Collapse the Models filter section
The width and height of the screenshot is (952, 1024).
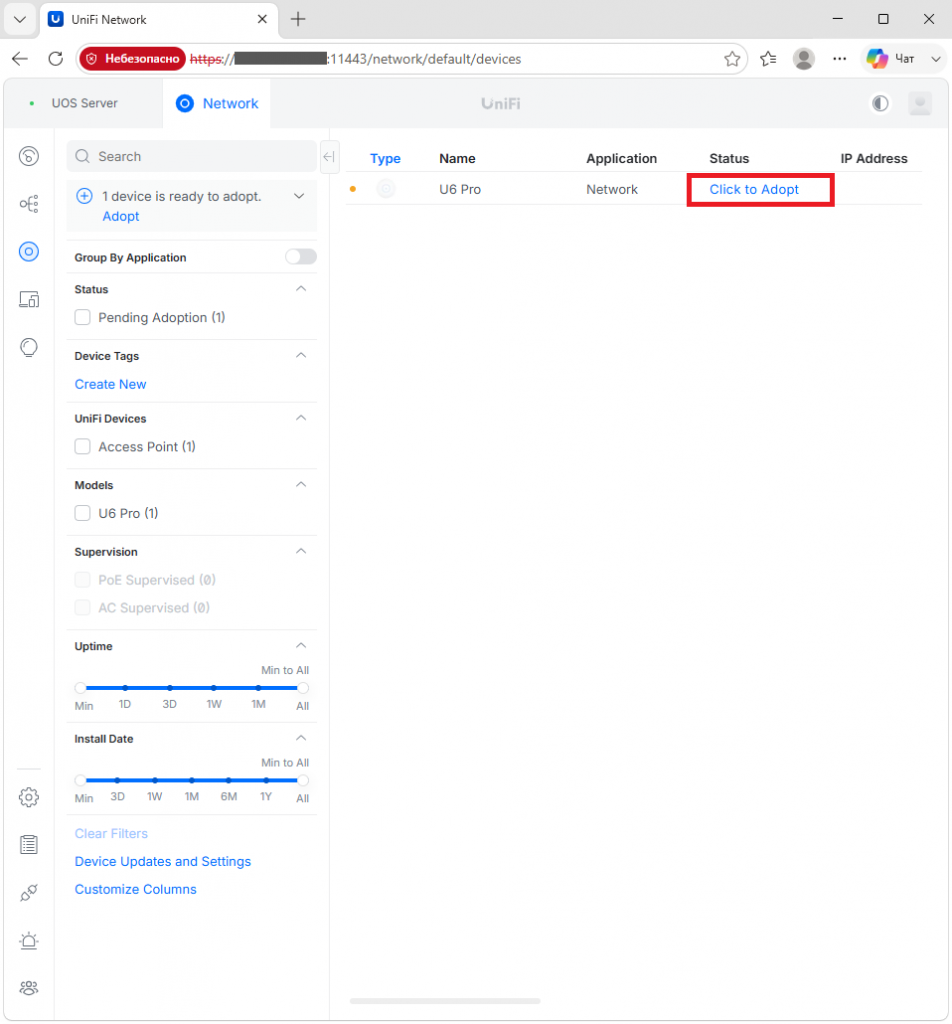point(301,485)
